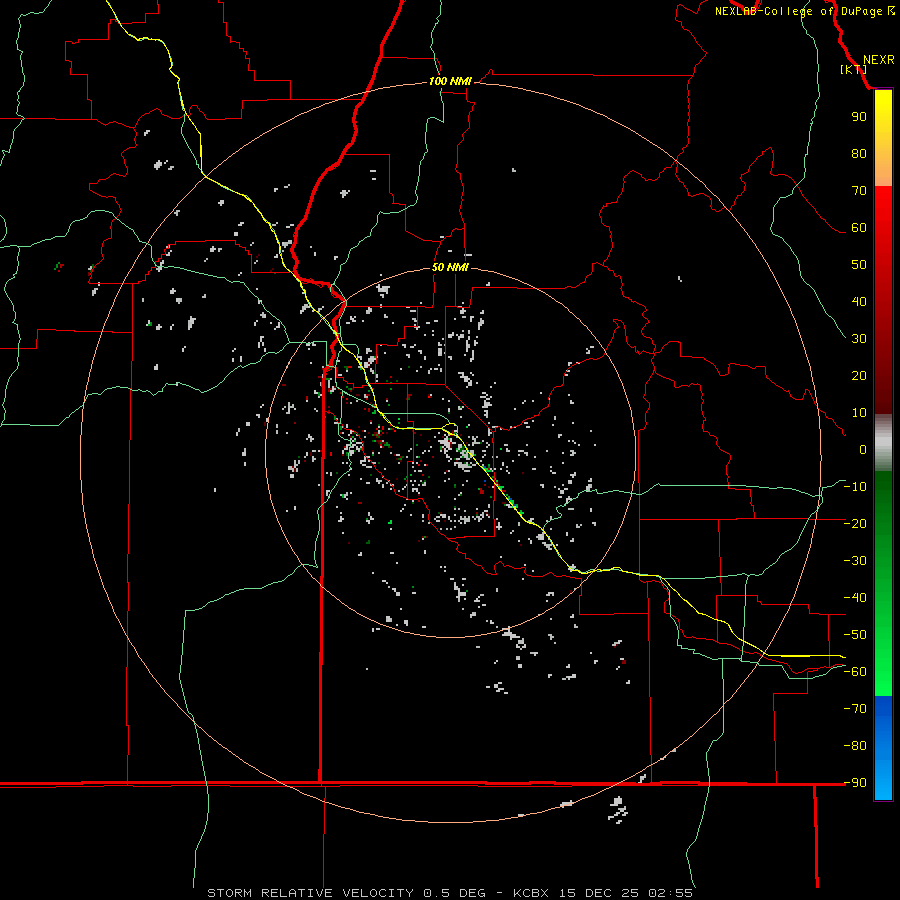Click the gray zero-velocity segment of color bar
This screenshot has height=900, width=900.
[x=883, y=443]
